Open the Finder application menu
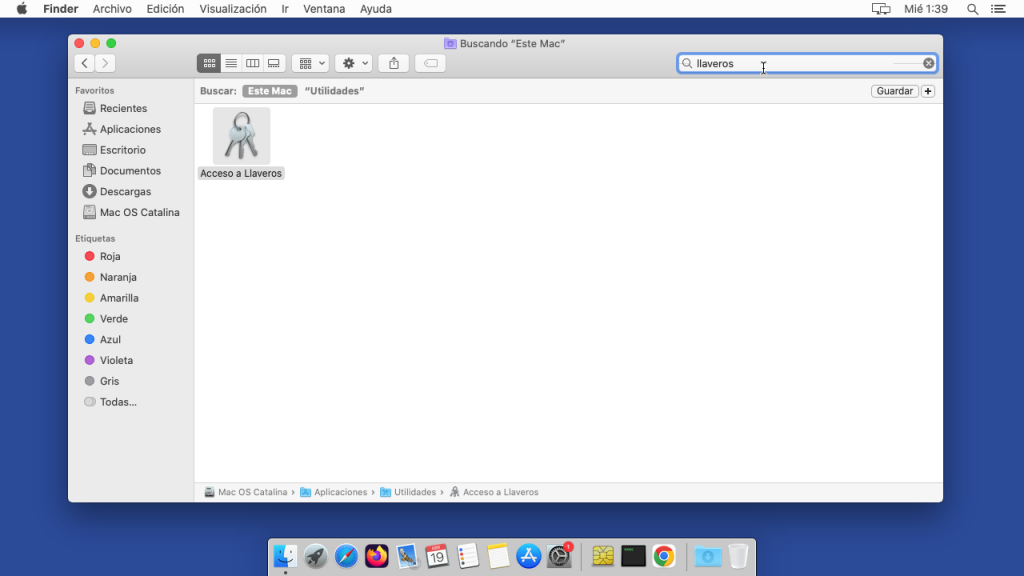This screenshot has height=576, width=1024. coord(60,9)
